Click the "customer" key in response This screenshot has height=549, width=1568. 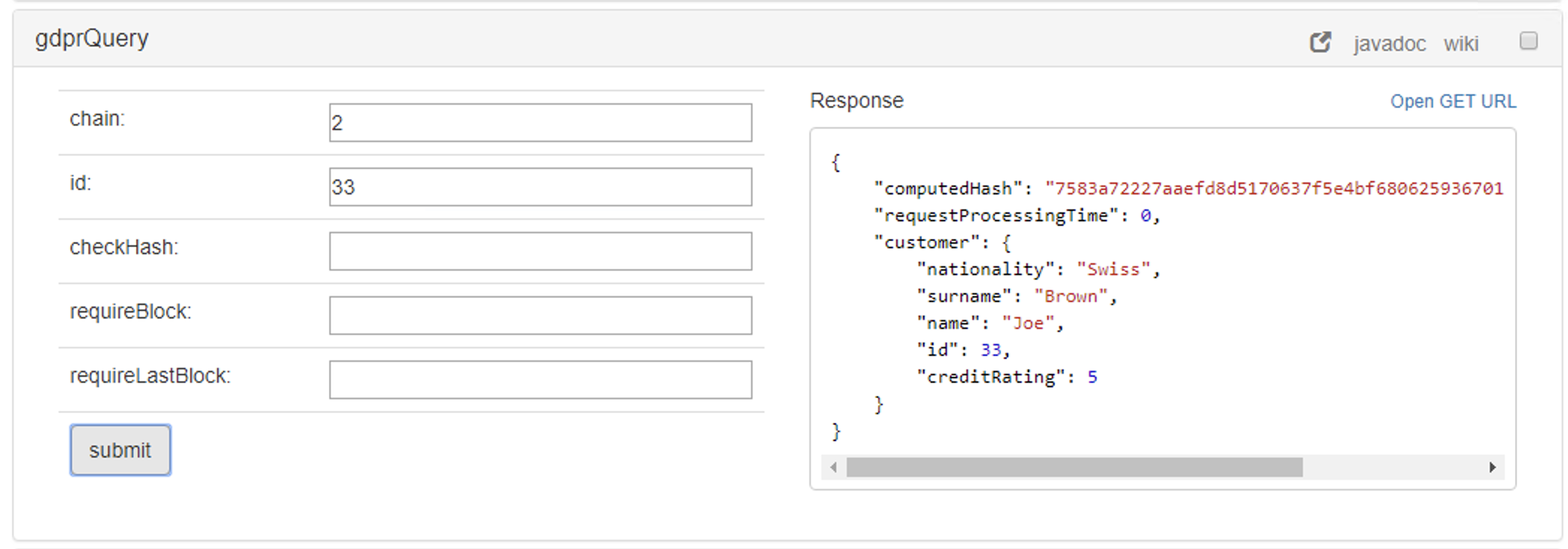pos(927,242)
